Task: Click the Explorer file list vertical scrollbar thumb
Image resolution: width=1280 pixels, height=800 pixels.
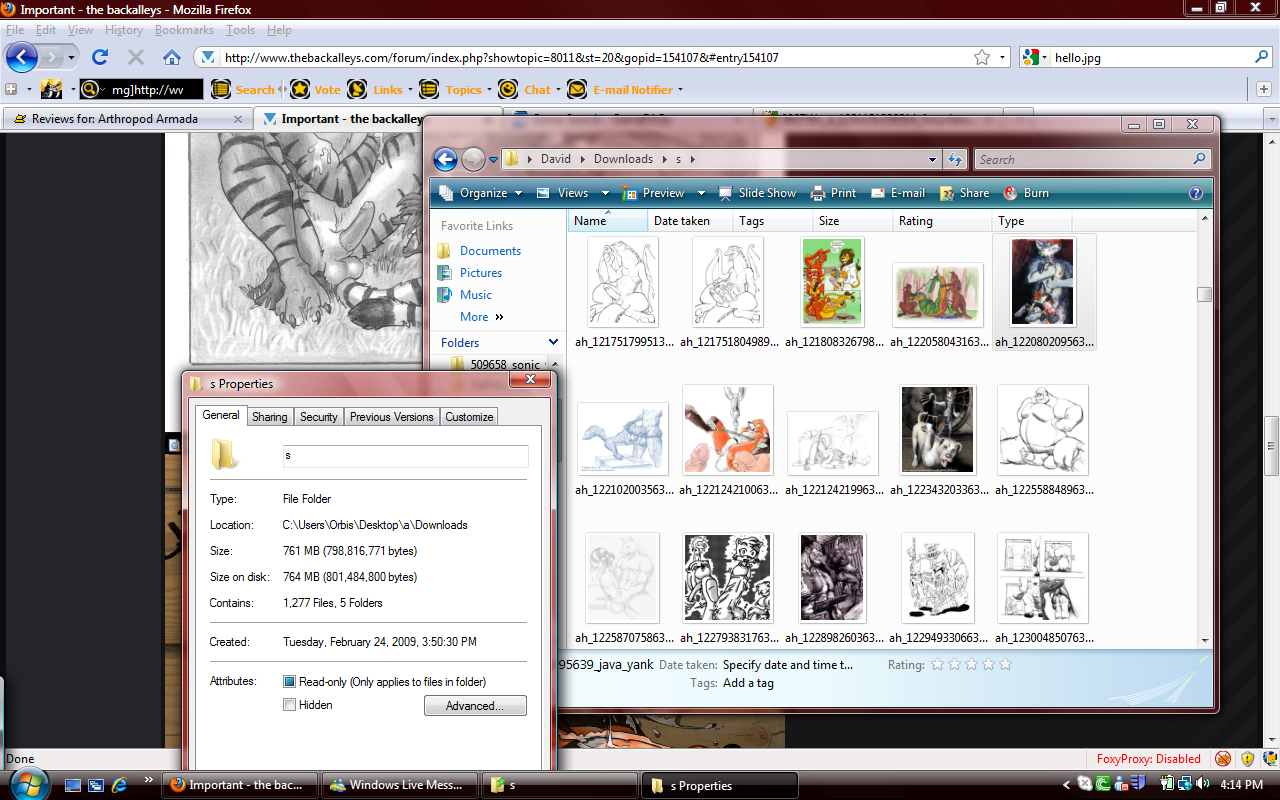Action: (x=1204, y=294)
